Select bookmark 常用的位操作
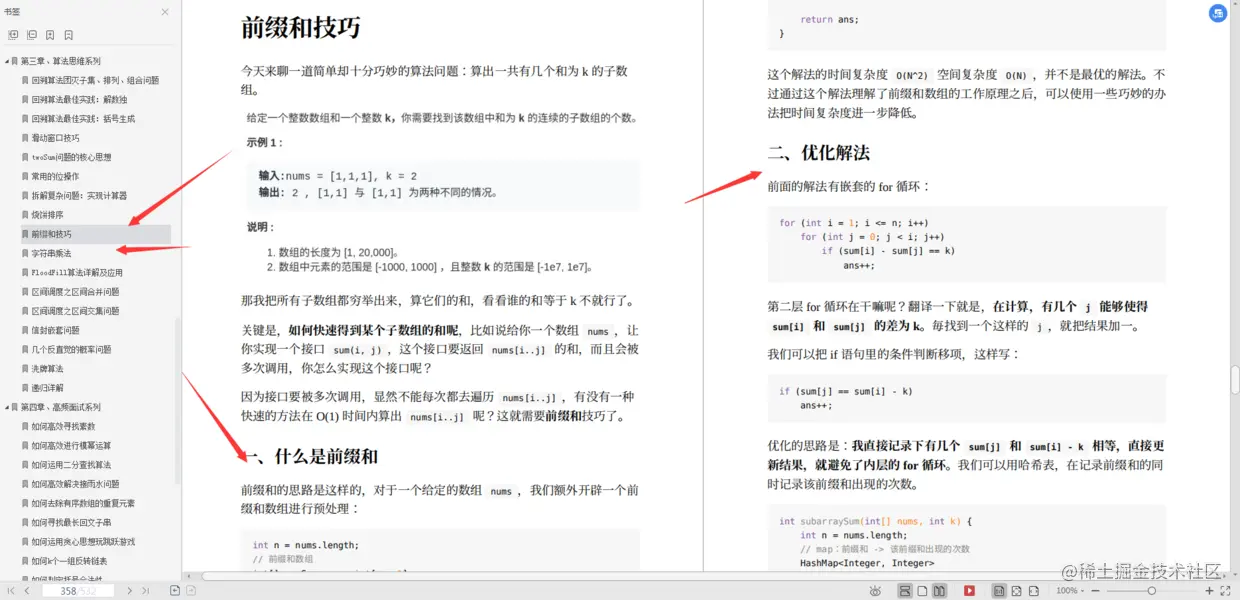 pos(55,176)
